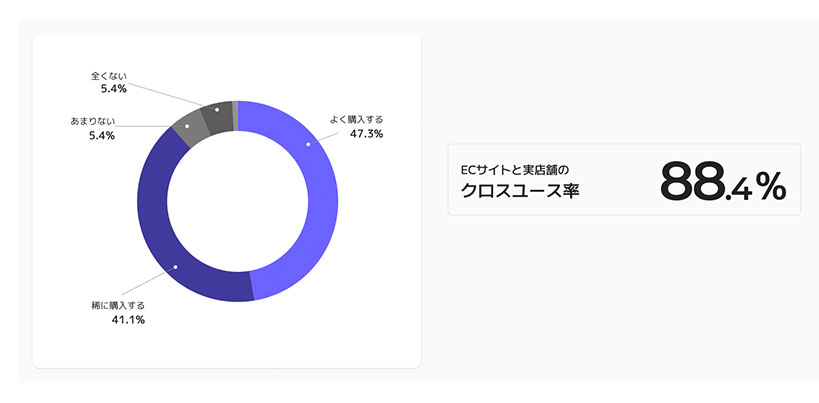Screen dimensions: 819x403
Task: Click the よく購入する label text
Action: pyautogui.click(x=356, y=119)
